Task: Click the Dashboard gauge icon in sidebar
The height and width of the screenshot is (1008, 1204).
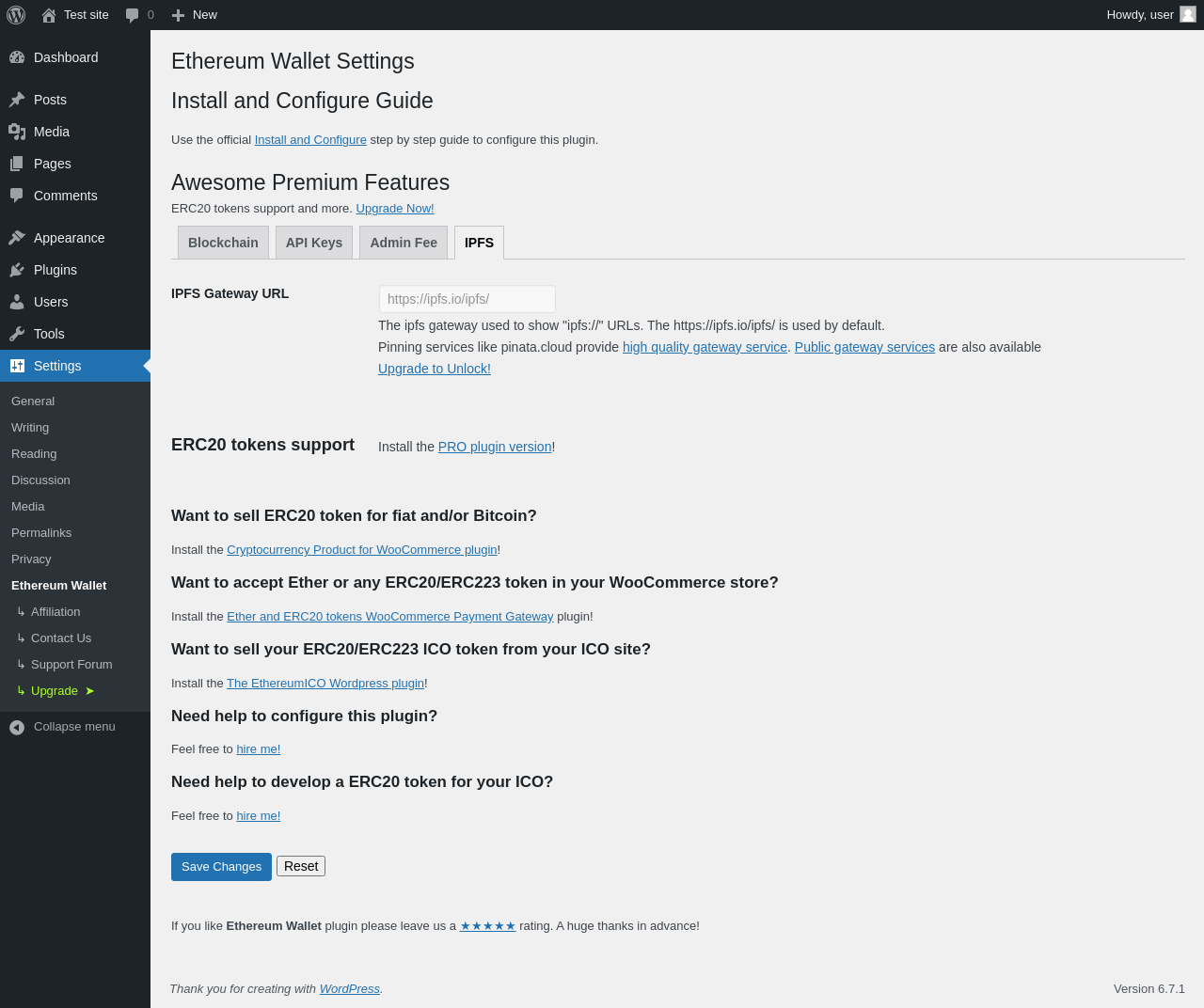Action: pyautogui.click(x=17, y=57)
